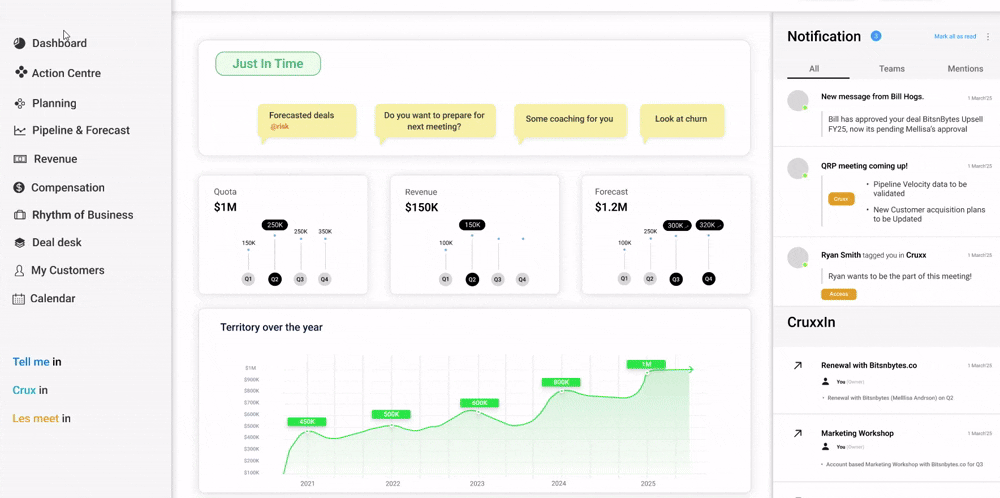Click the 800K marker on territory chart

coord(561,382)
